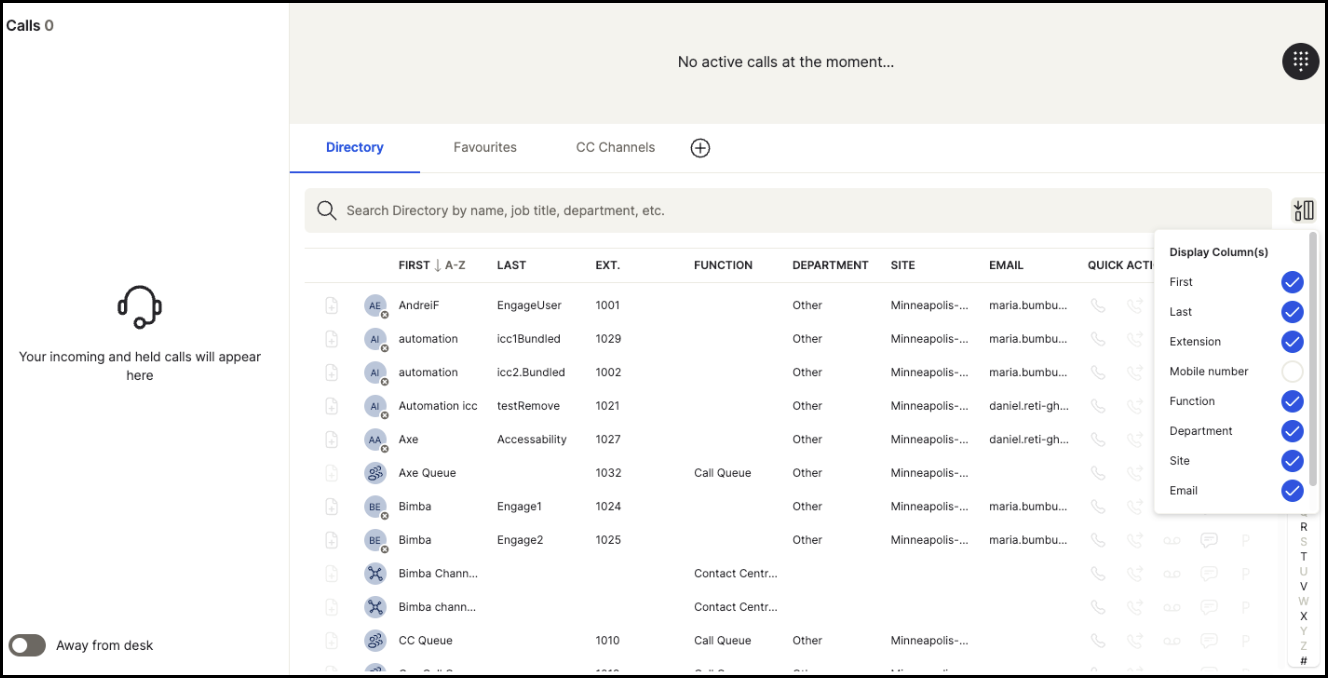The image size is (1328, 678).
Task: Click the add note icon beside AndreiF
Action: click(x=331, y=306)
